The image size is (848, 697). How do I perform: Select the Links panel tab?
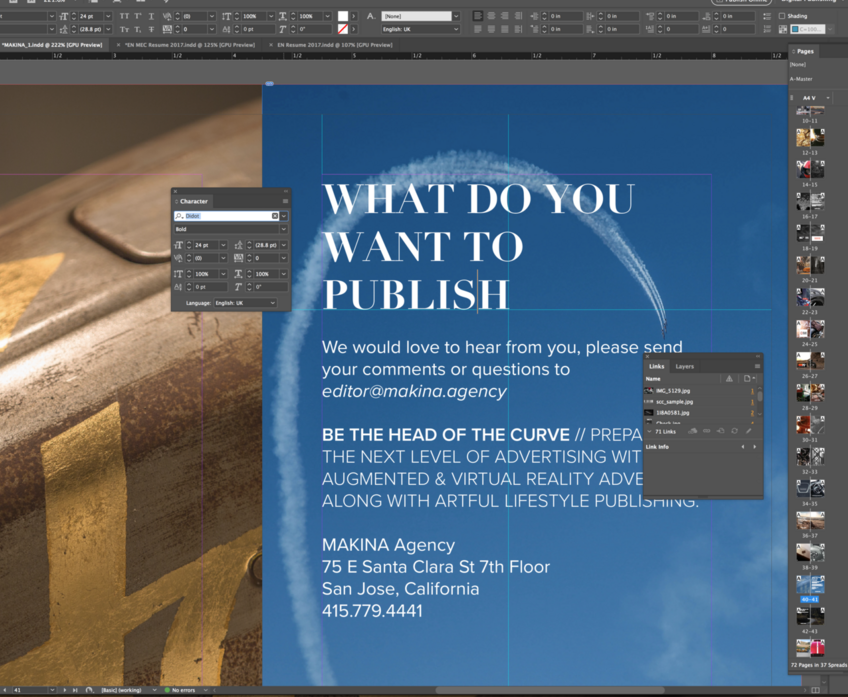tap(657, 367)
